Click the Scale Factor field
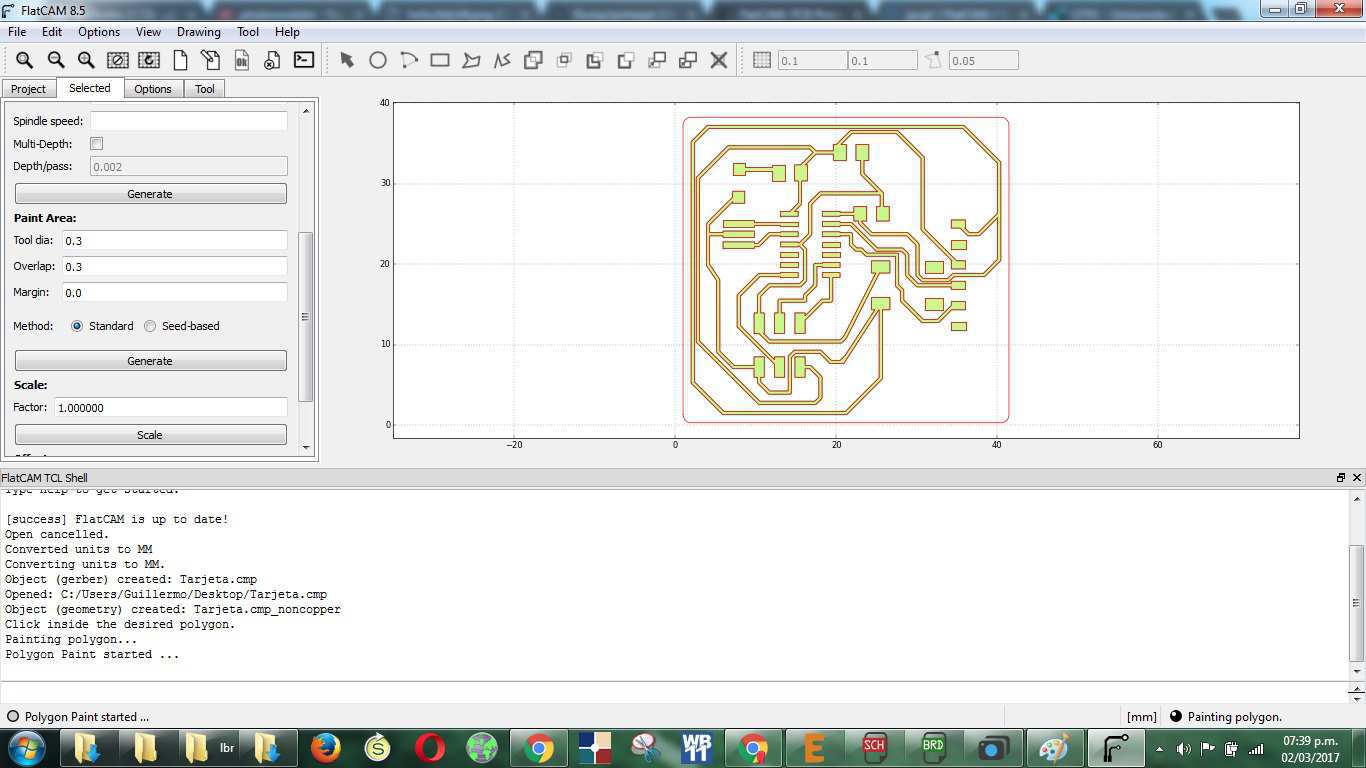1366x768 pixels. point(170,408)
